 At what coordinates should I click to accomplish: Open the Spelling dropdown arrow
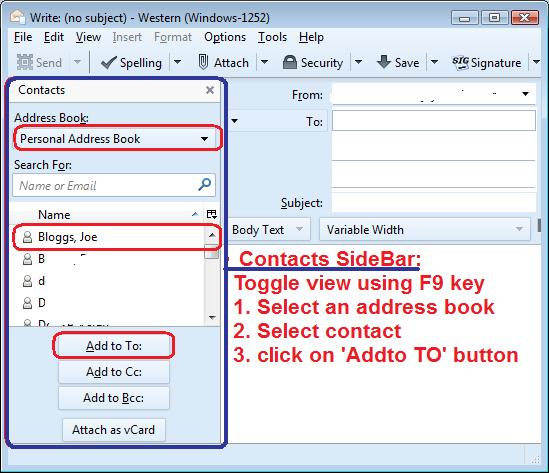pos(178,62)
